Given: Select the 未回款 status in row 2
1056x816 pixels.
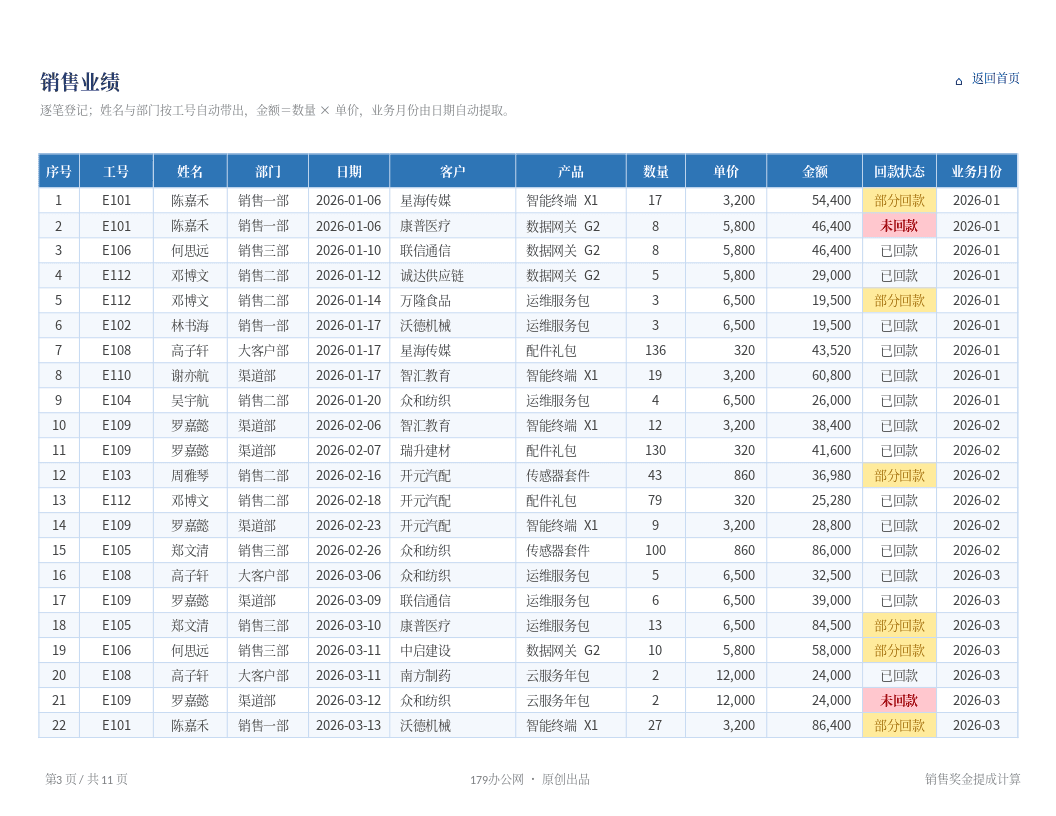Looking at the screenshot, I should (900, 226).
